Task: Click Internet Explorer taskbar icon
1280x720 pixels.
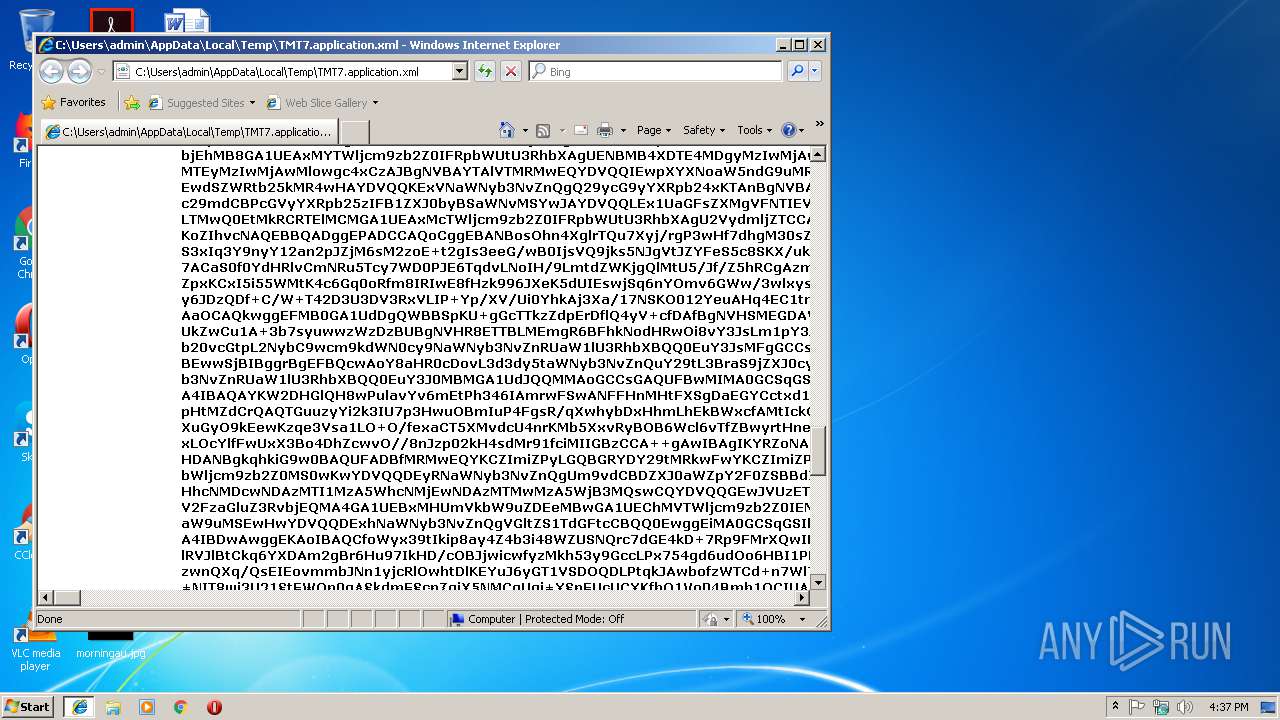Action: click(x=79, y=706)
